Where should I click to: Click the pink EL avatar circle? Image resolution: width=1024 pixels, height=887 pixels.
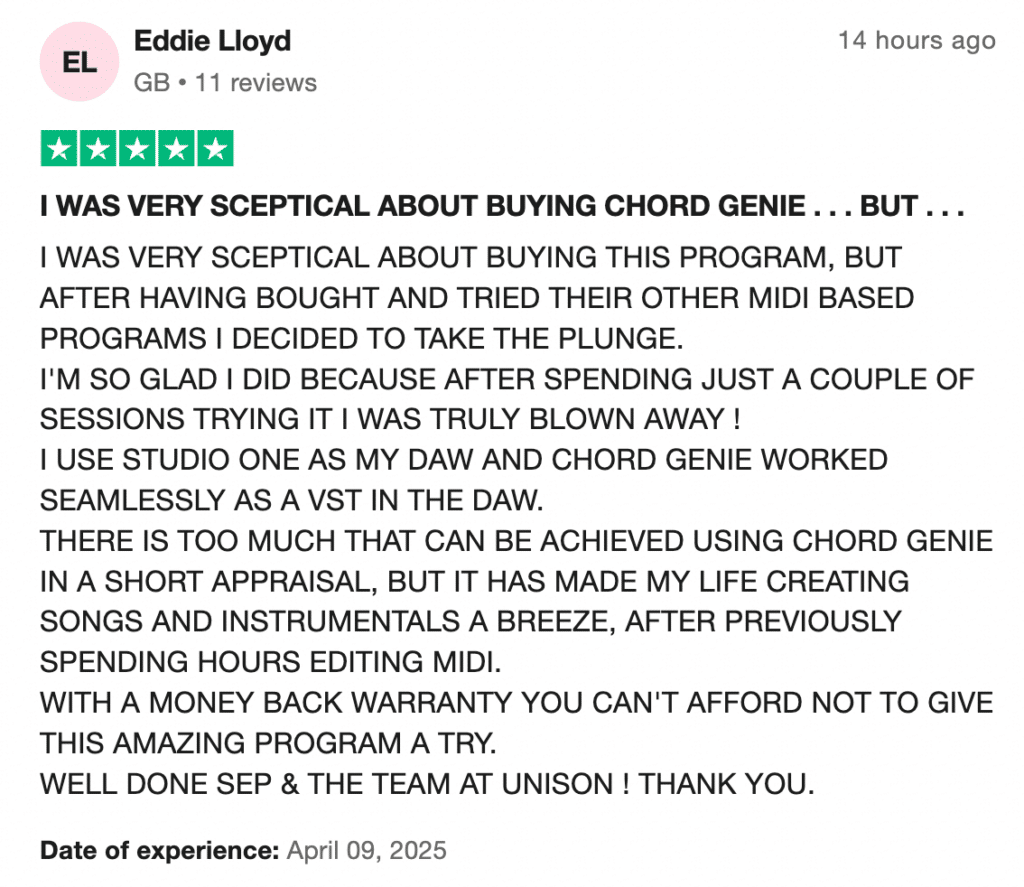[x=79, y=62]
